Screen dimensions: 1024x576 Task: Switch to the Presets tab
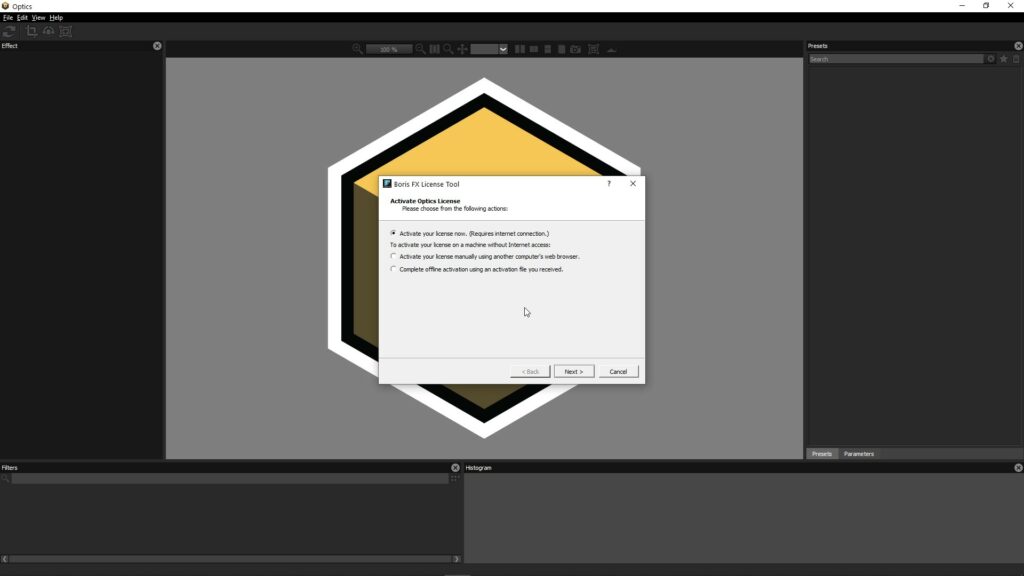click(x=822, y=454)
